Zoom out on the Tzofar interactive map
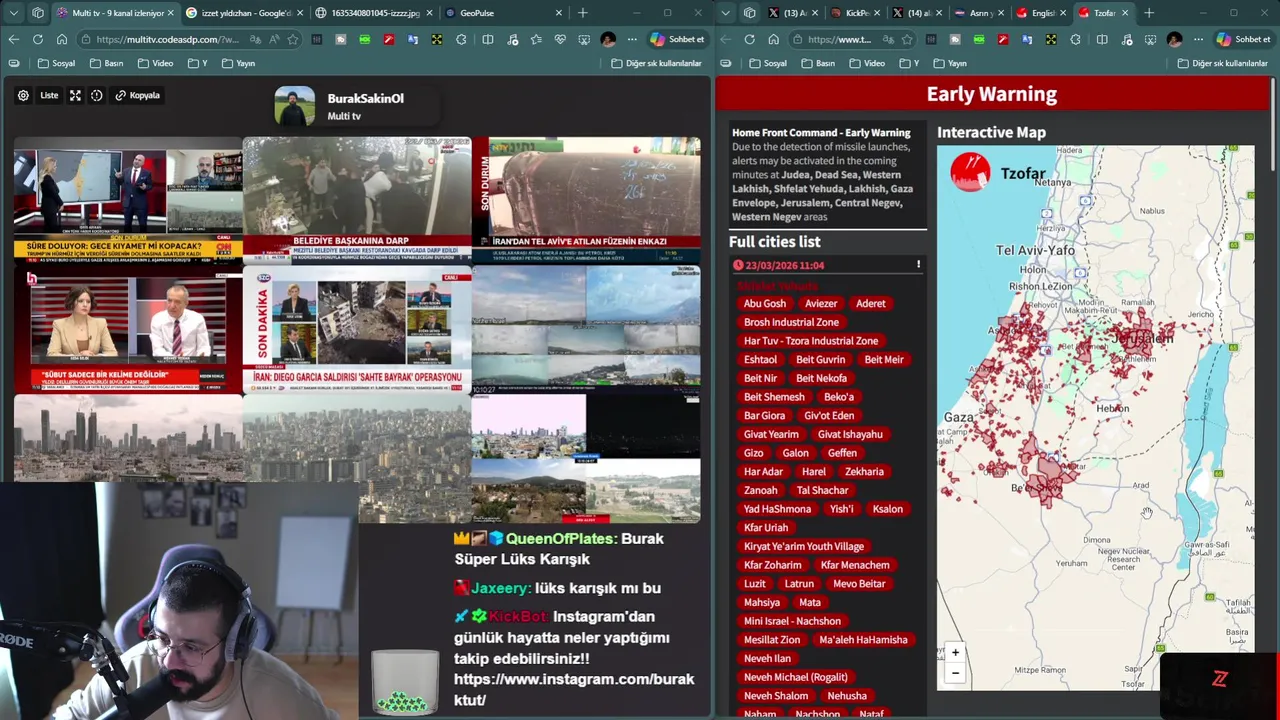This screenshot has width=1280, height=720. click(955, 673)
